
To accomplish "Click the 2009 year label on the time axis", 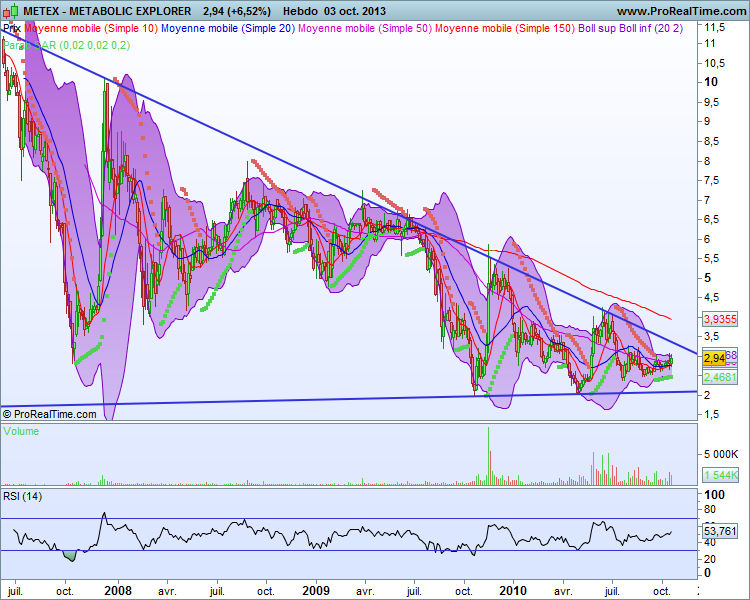I will 316,591.
